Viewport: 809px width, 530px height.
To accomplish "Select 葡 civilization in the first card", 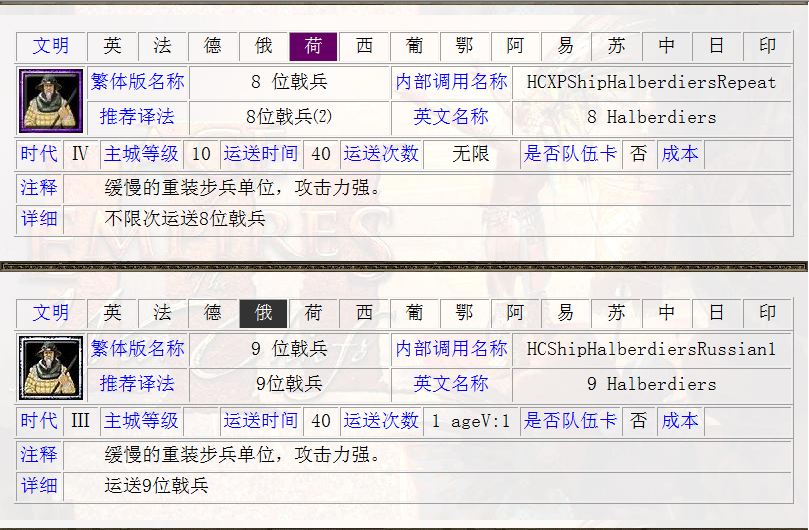I will (x=414, y=46).
